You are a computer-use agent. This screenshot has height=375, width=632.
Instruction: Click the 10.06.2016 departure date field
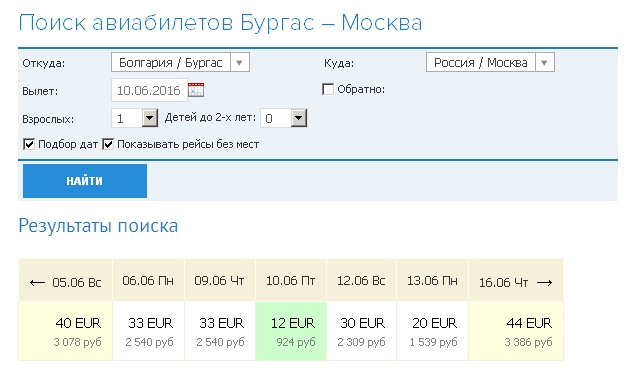point(149,90)
